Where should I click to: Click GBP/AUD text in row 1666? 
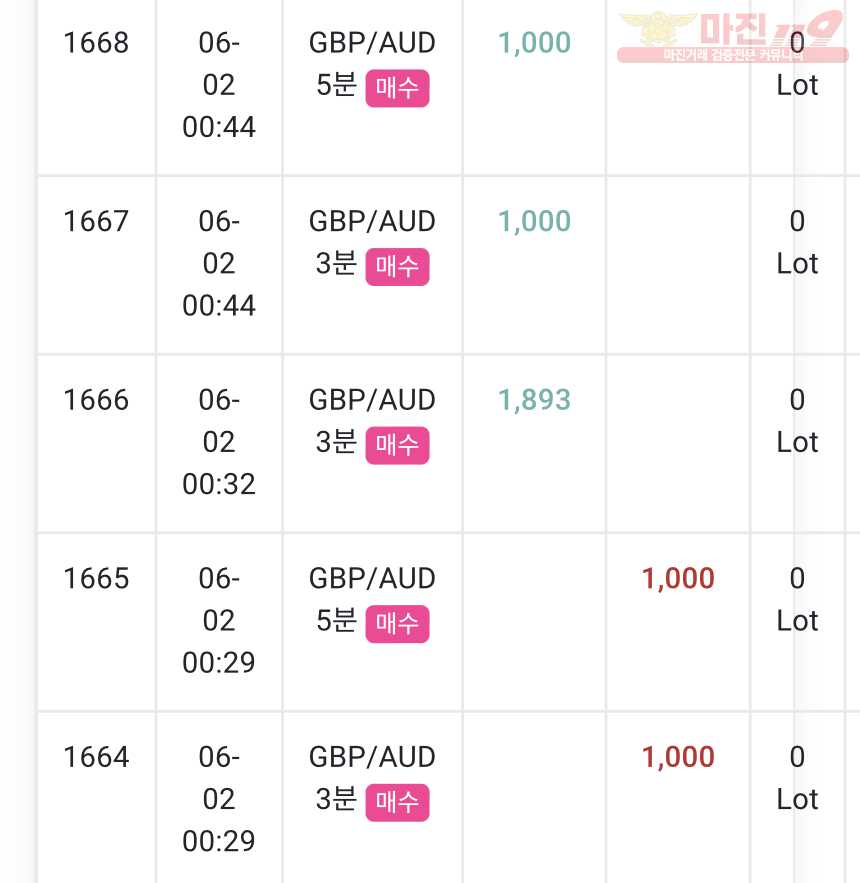click(x=372, y=400)
